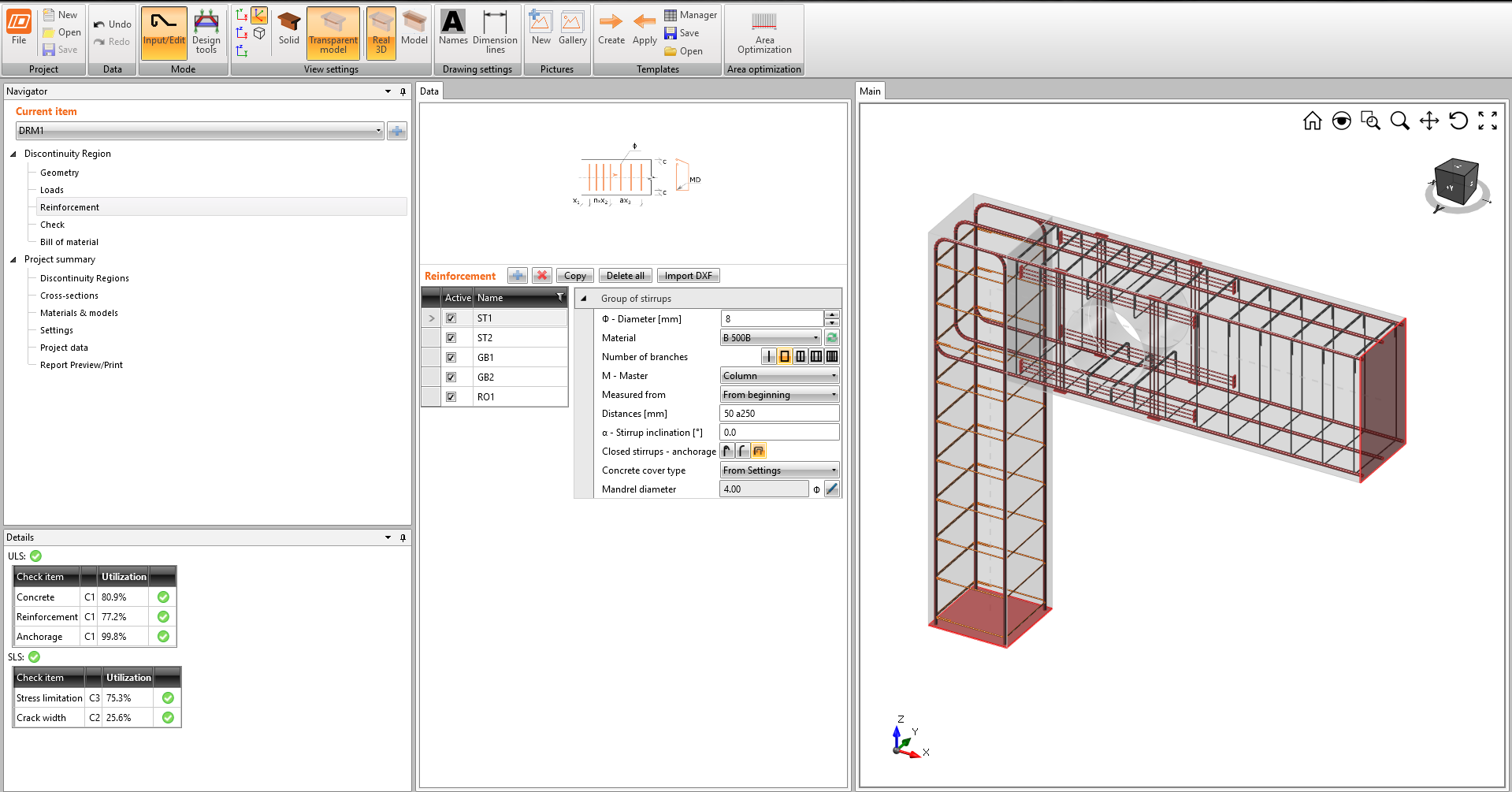Screen dimensions: 1512x792
Task: Expand the Measured from dropdown
Action: point(833,394)
